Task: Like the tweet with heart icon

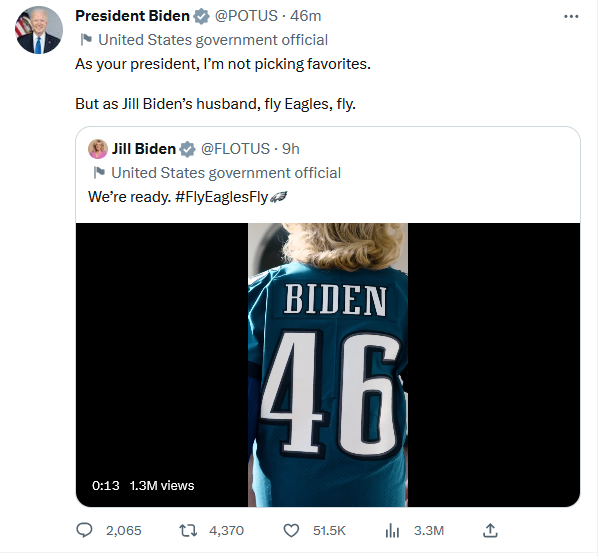Action: [x=291, y=531]
